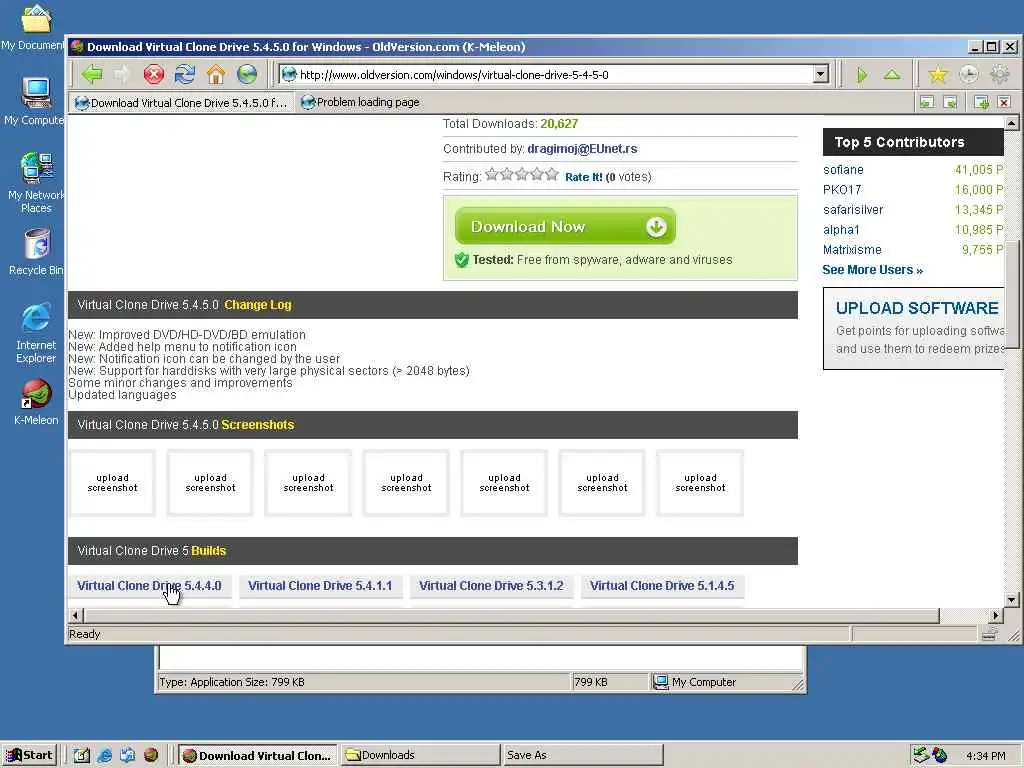Click first upload screenshot thumbnail
Image resolution: width=1024 pixels, height=768 pixels.
pos(112,483)
